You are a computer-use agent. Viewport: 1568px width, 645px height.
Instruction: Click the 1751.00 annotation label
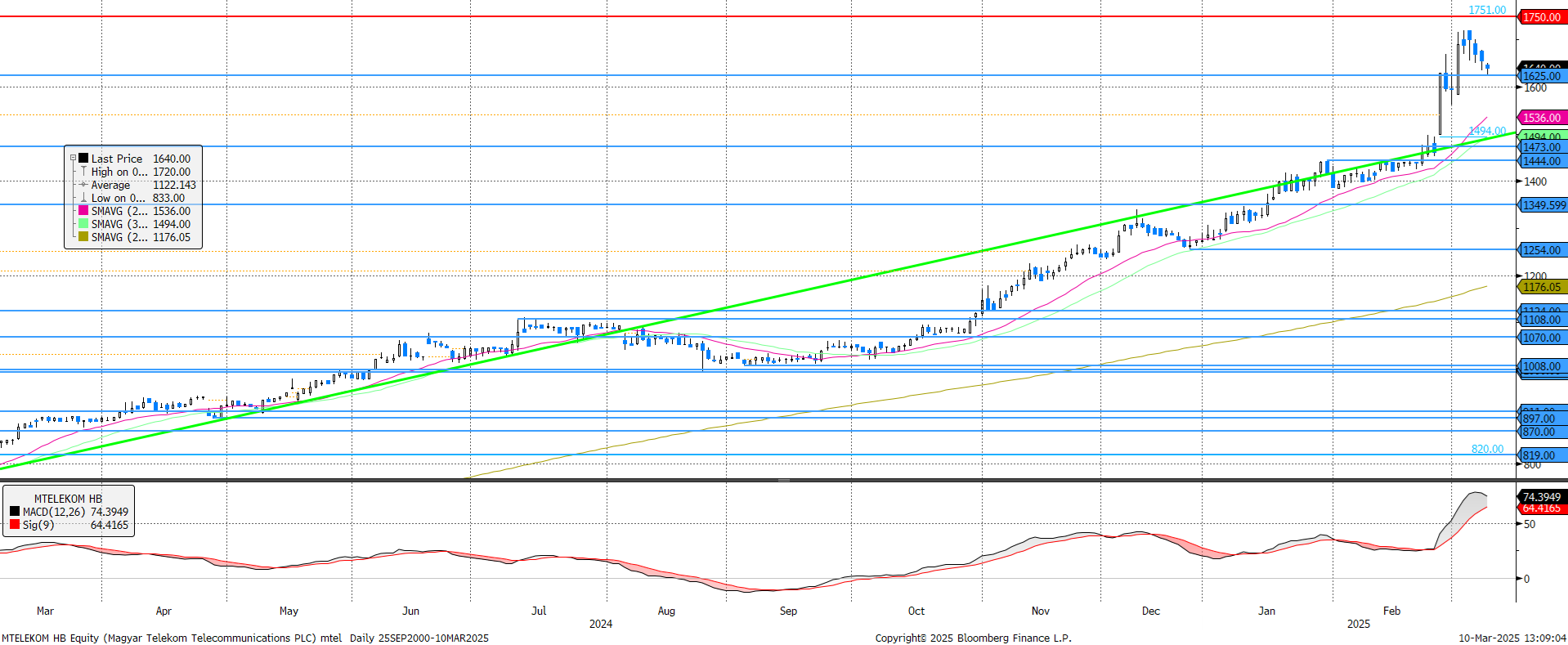click(x=1487, y=10)
